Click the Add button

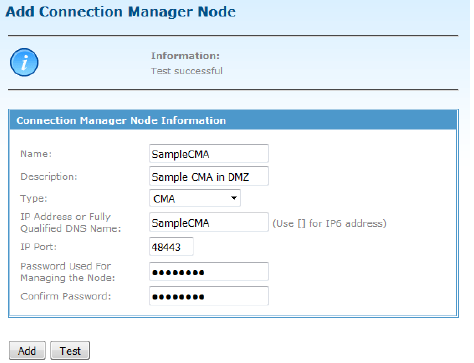(27, 351)
